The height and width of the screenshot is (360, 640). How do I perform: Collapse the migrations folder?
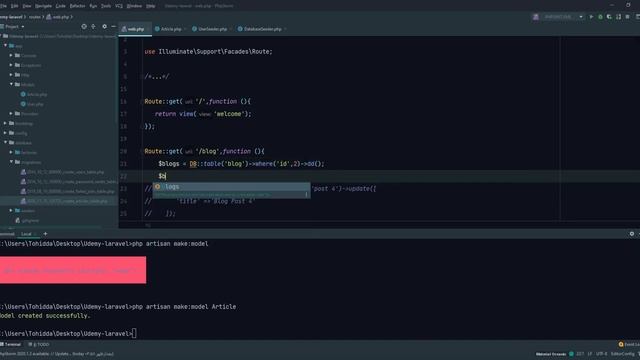11,162
